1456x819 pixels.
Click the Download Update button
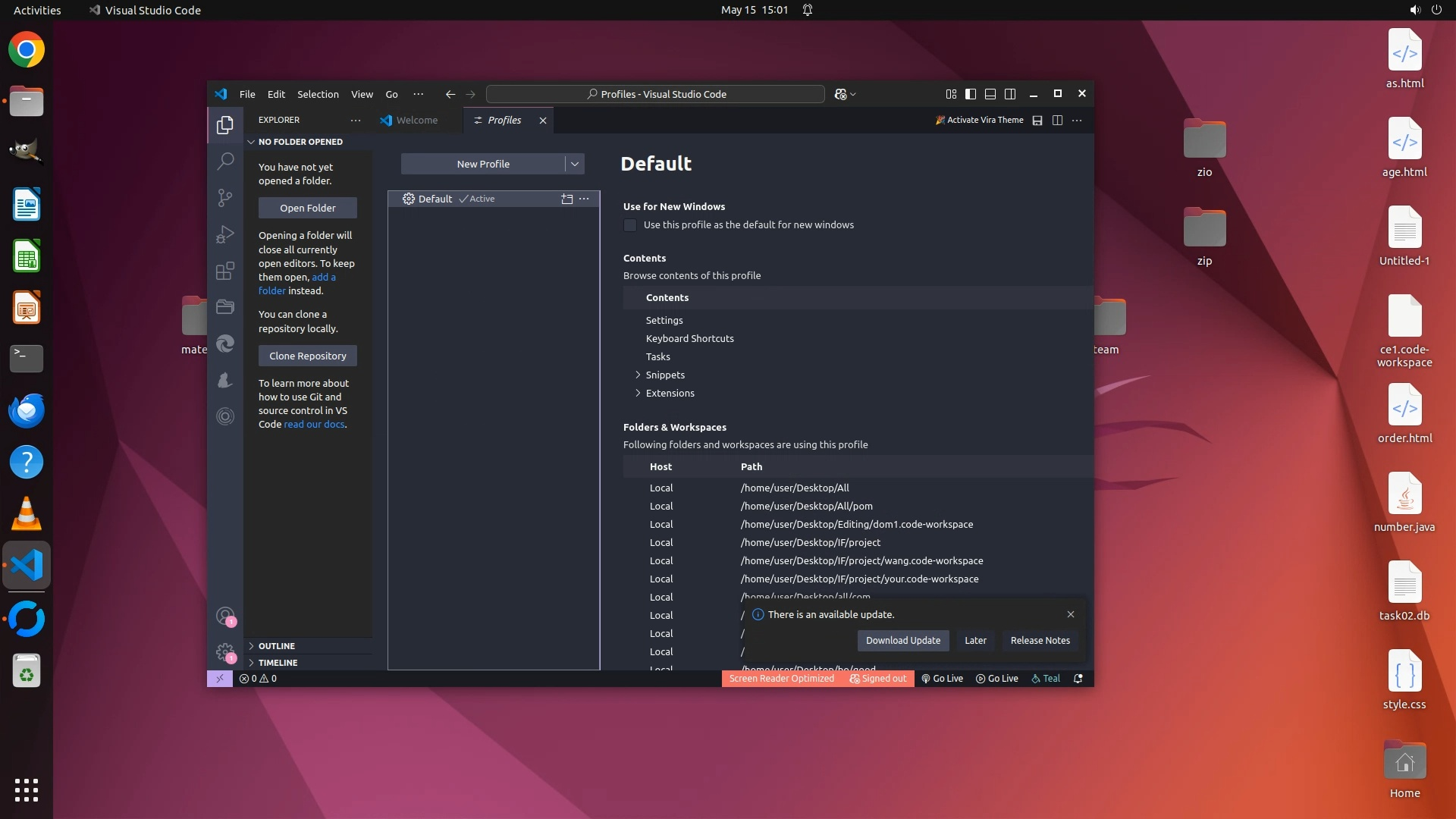[902, 641]
